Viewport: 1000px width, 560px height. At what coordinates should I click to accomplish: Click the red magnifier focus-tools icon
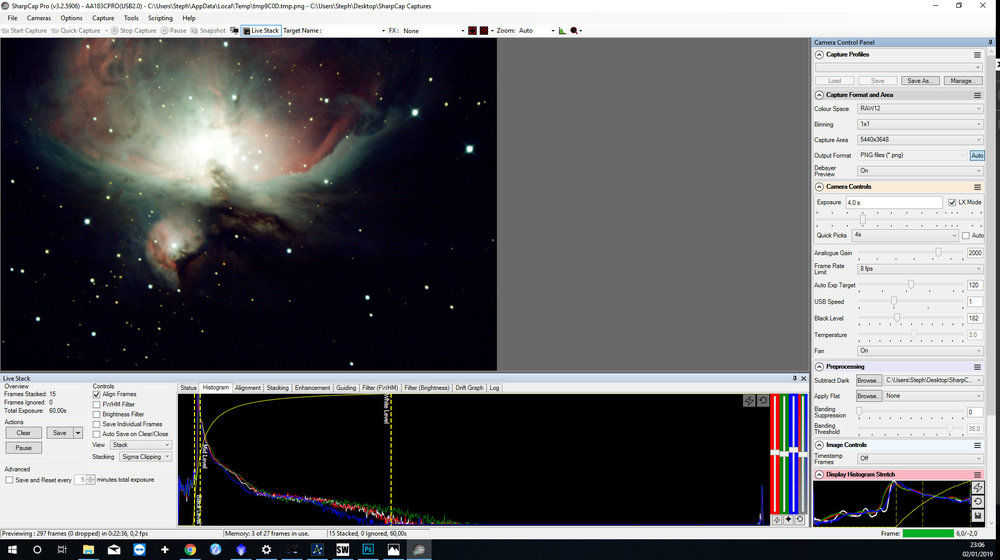click(574, 31)
